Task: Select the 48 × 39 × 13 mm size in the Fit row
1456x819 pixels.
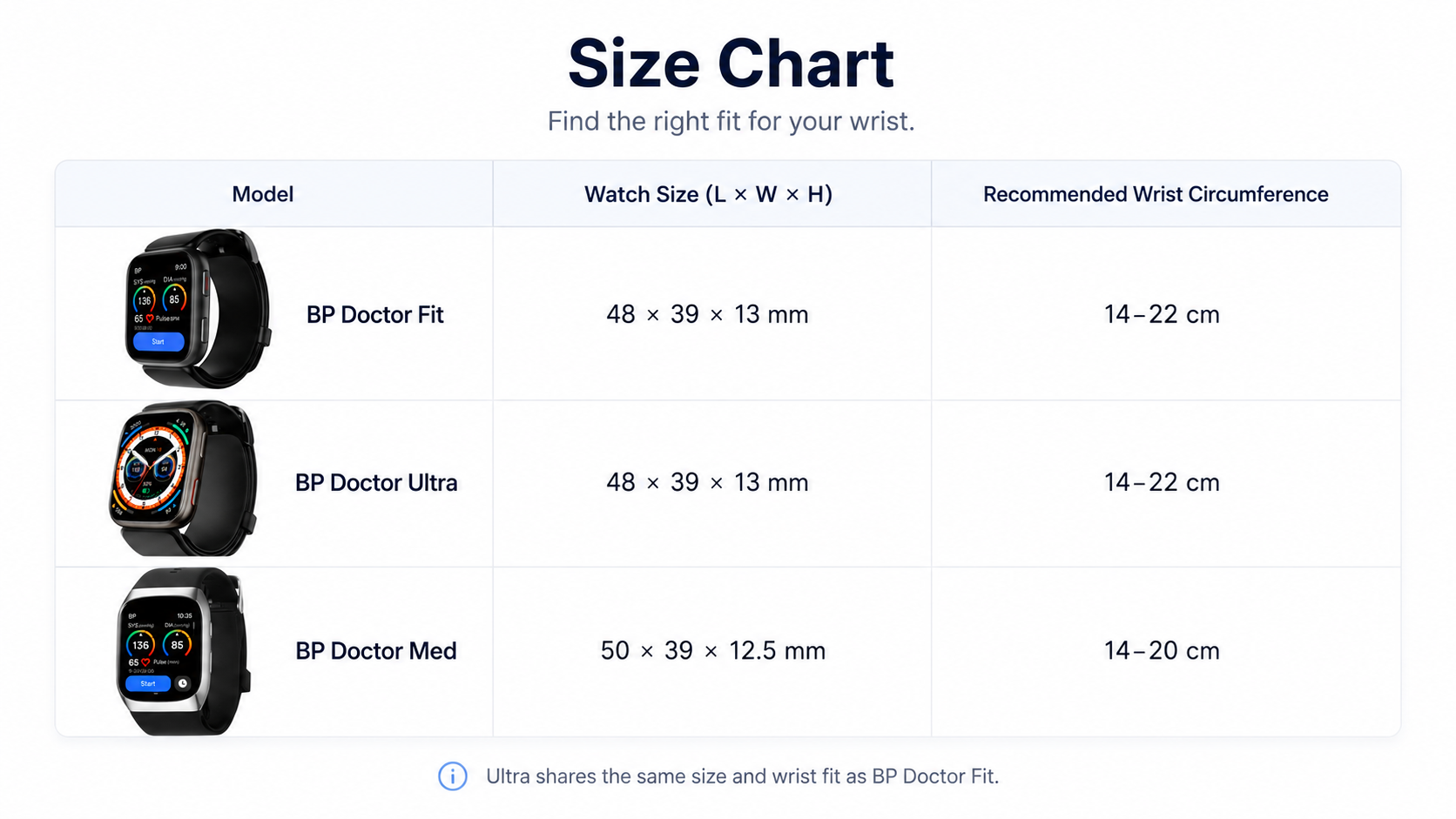Action: (707, 314)
